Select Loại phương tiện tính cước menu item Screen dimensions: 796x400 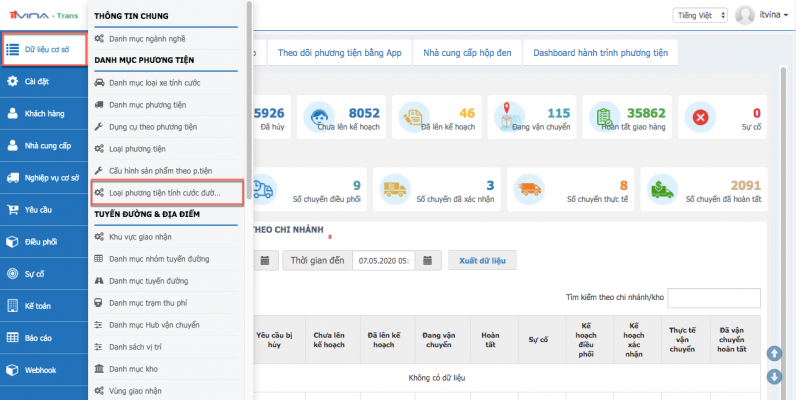pyautogui.click(x=164, y=191)
